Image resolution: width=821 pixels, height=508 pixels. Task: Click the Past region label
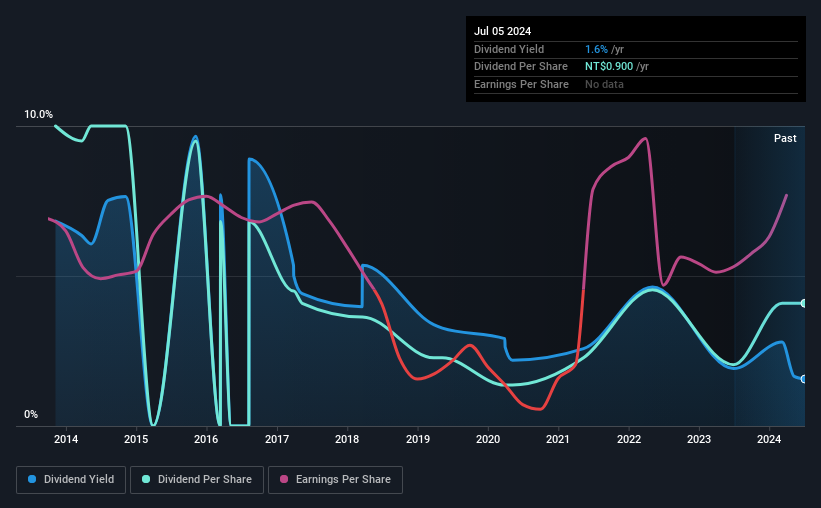pyautogui.click(x=785, y=138)
